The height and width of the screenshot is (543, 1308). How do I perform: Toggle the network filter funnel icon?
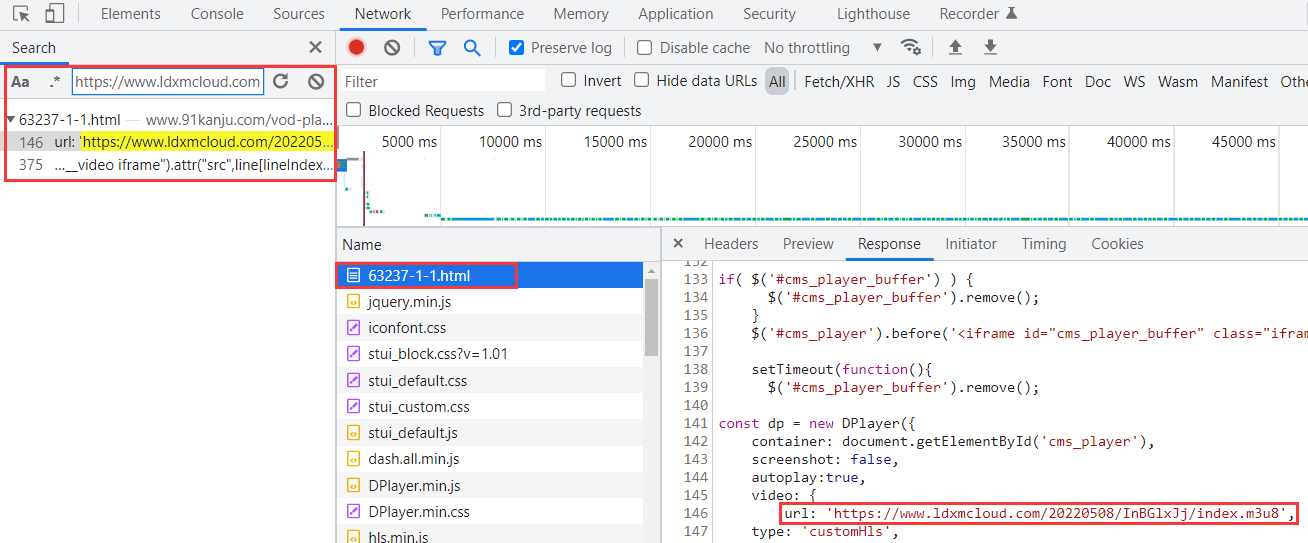click(x=437, y=47)
